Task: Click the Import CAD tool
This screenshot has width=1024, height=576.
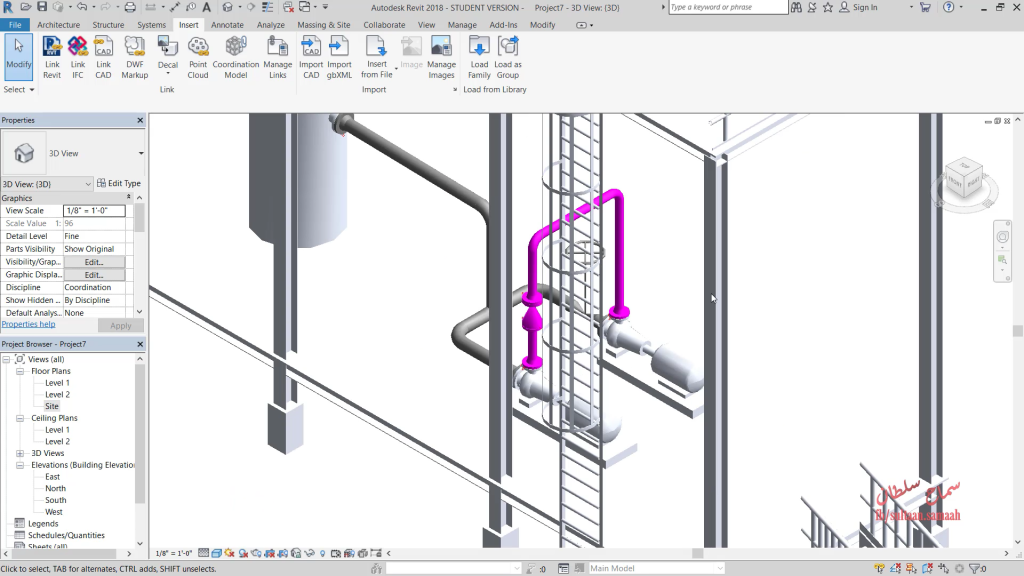Action: [x=311, y=57]
